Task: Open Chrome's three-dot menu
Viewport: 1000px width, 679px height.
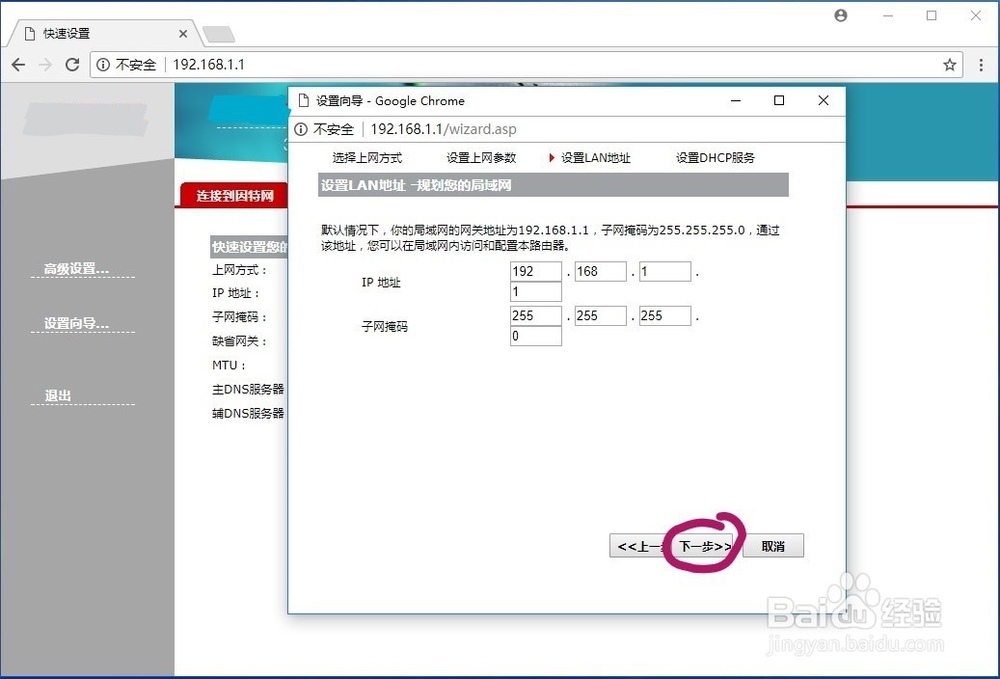Action: (x=981, y=64)
